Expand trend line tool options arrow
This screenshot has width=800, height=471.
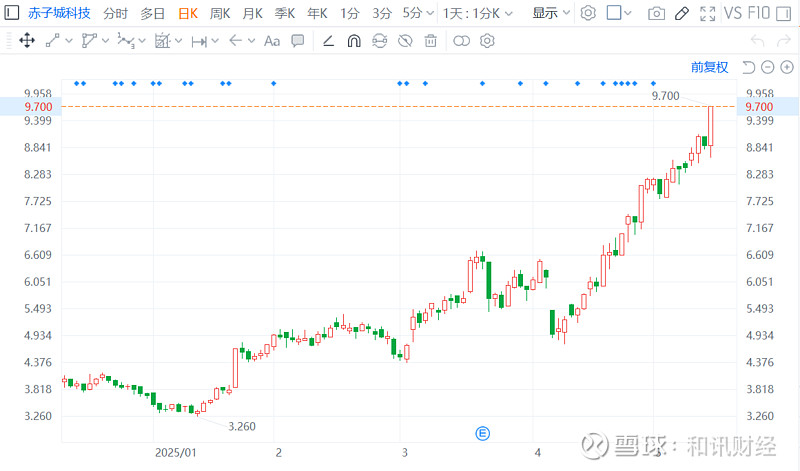[x=68, y=41]
